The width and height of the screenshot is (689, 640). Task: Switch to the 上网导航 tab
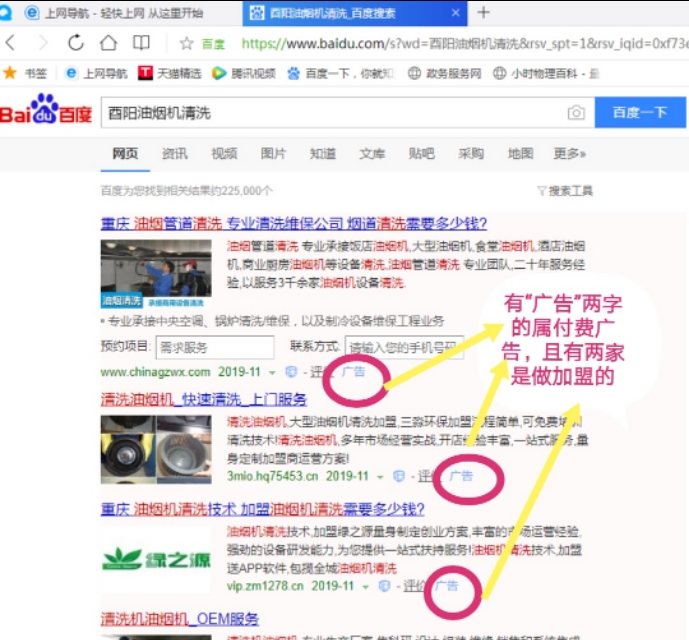[115, 13]
